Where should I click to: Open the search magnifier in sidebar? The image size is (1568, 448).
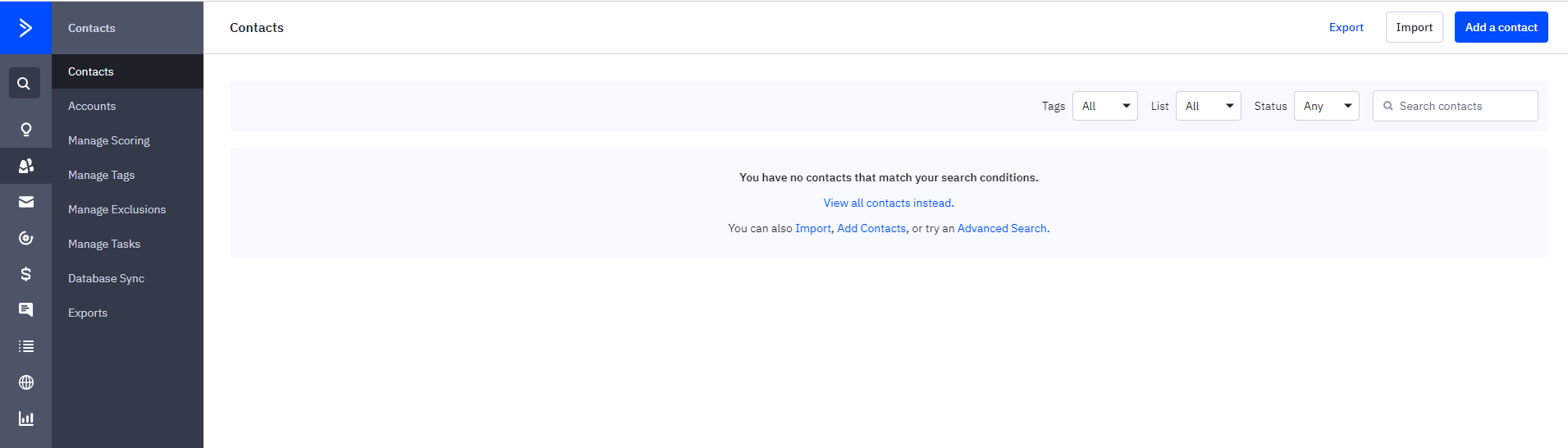(25, 83)
